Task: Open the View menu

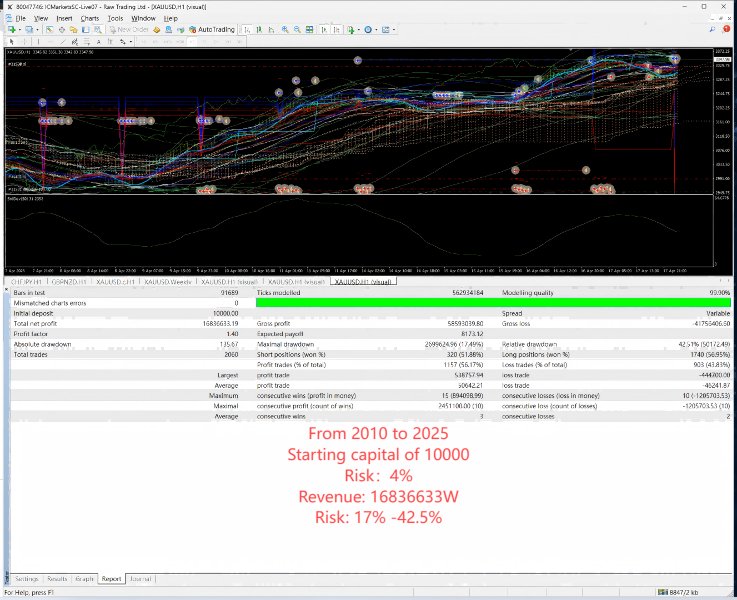Action: pyautogui.click(x=41, y=18)
